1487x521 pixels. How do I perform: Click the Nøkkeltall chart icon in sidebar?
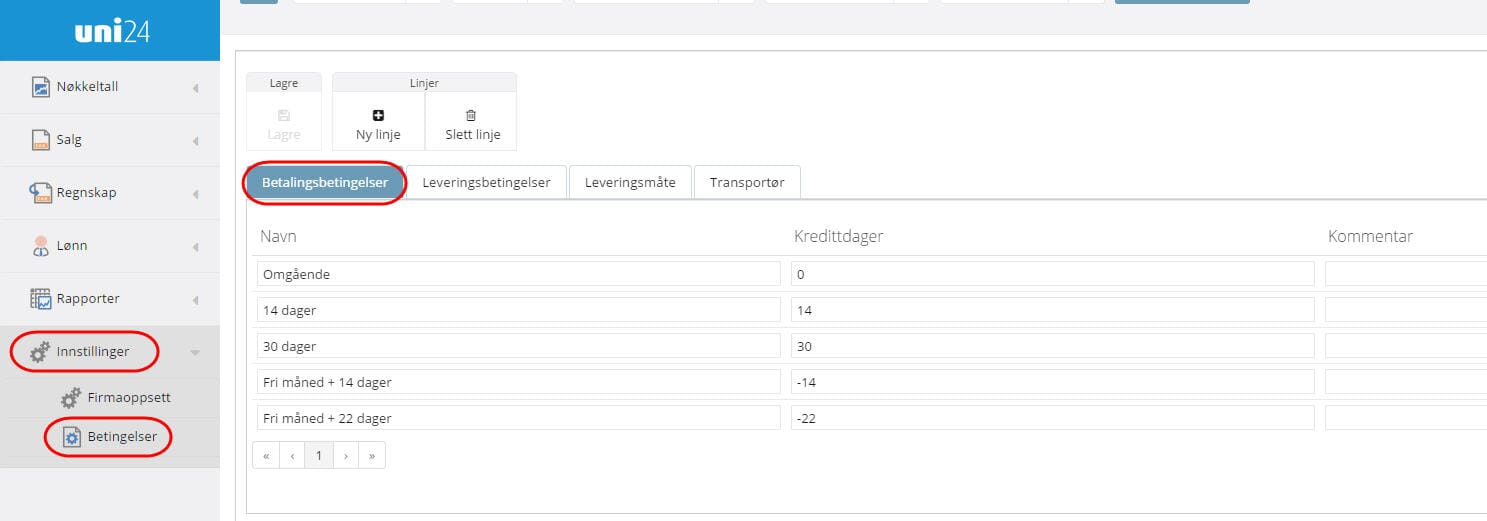tap(41, 87)
